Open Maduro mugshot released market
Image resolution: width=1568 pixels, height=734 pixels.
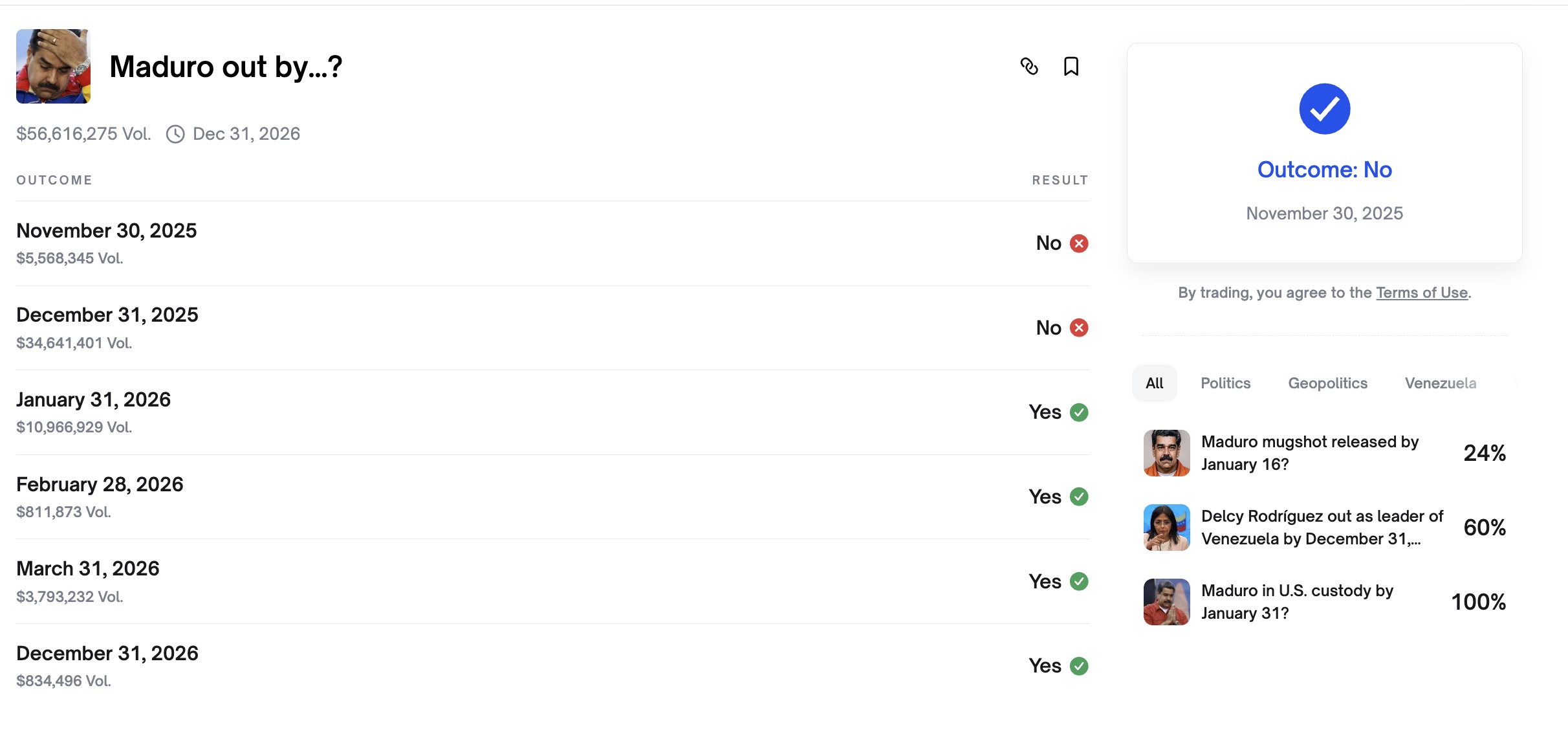[x=1309, y=453]
